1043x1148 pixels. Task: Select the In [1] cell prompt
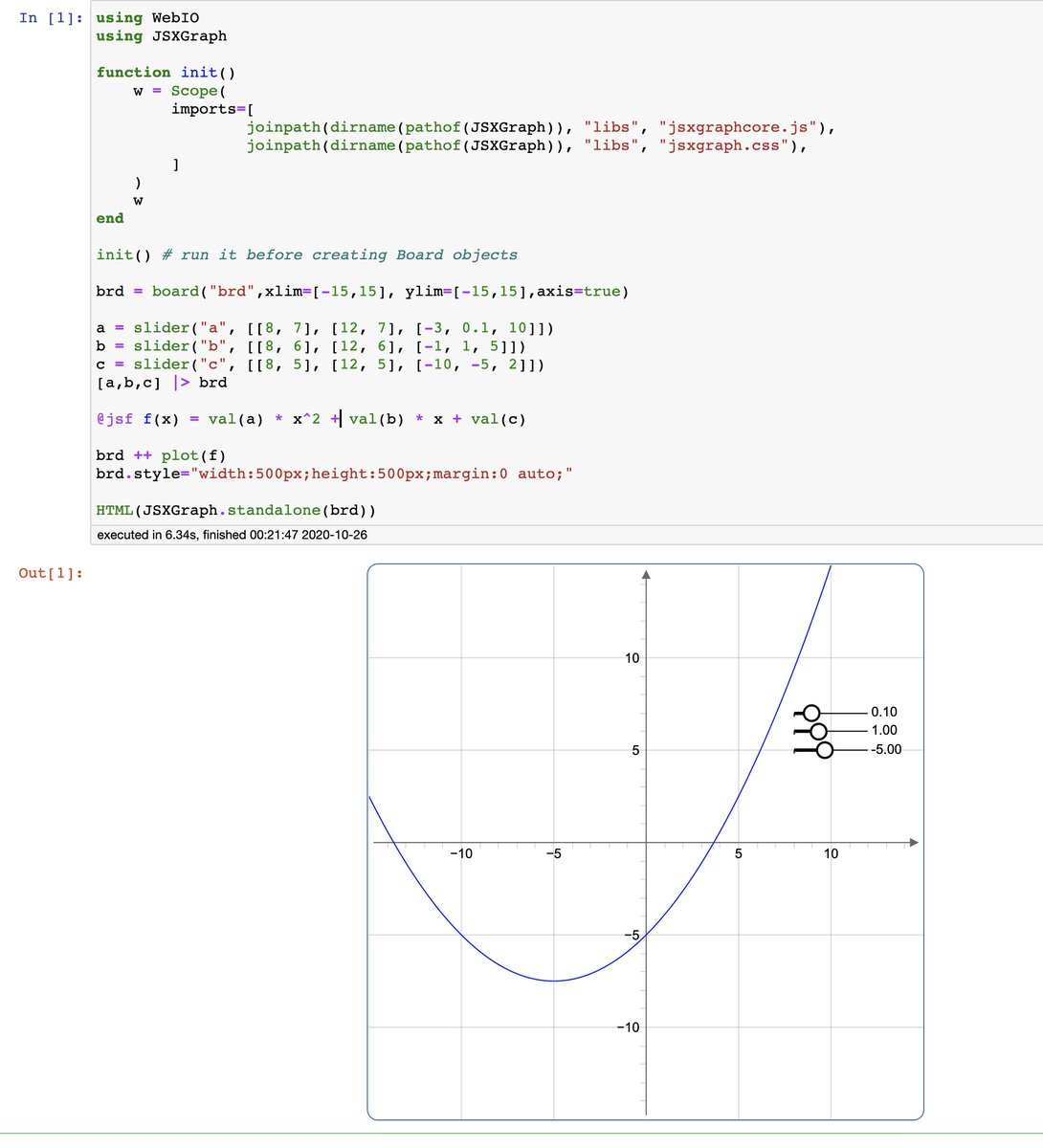pyautogui.click(x=51, y=18)
